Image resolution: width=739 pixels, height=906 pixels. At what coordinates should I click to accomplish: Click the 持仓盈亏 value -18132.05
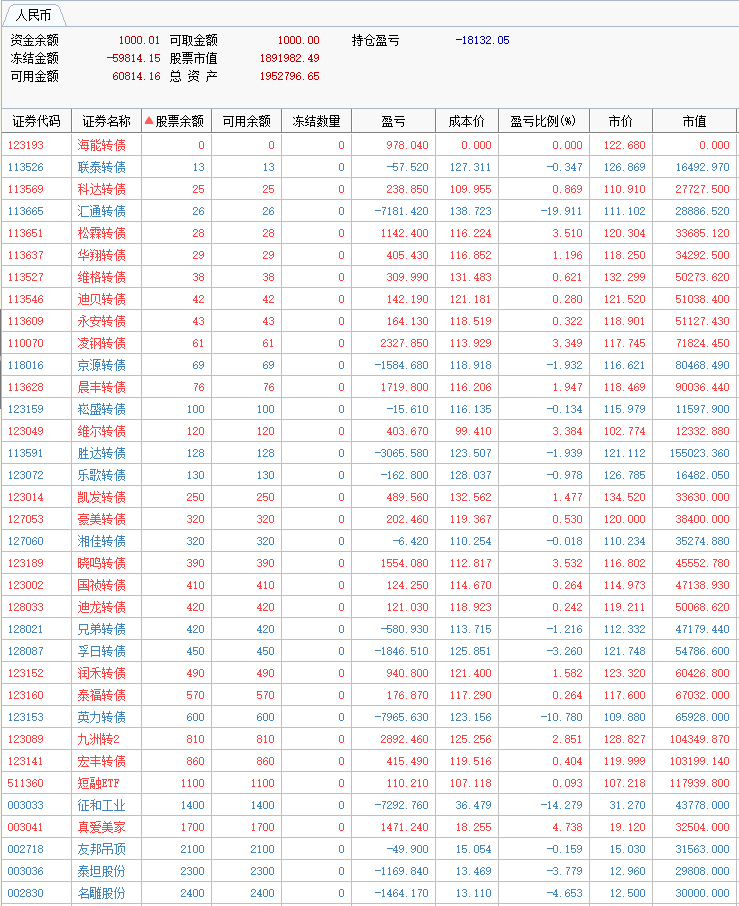pos(482,40)
